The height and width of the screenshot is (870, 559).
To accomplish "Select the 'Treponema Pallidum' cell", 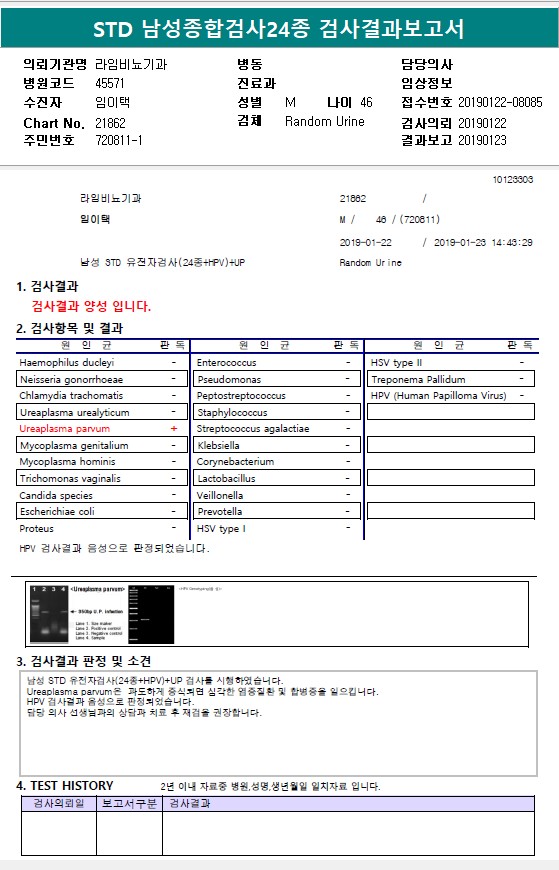I will pos(451,379).
